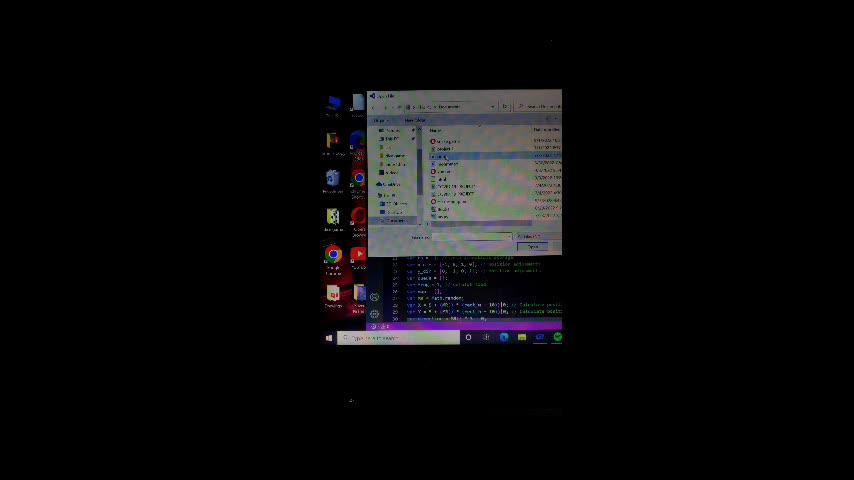Viewport: 854px width, 480px height.
Task: Launch Edge from the taskbar
Action: coord(504,338)
